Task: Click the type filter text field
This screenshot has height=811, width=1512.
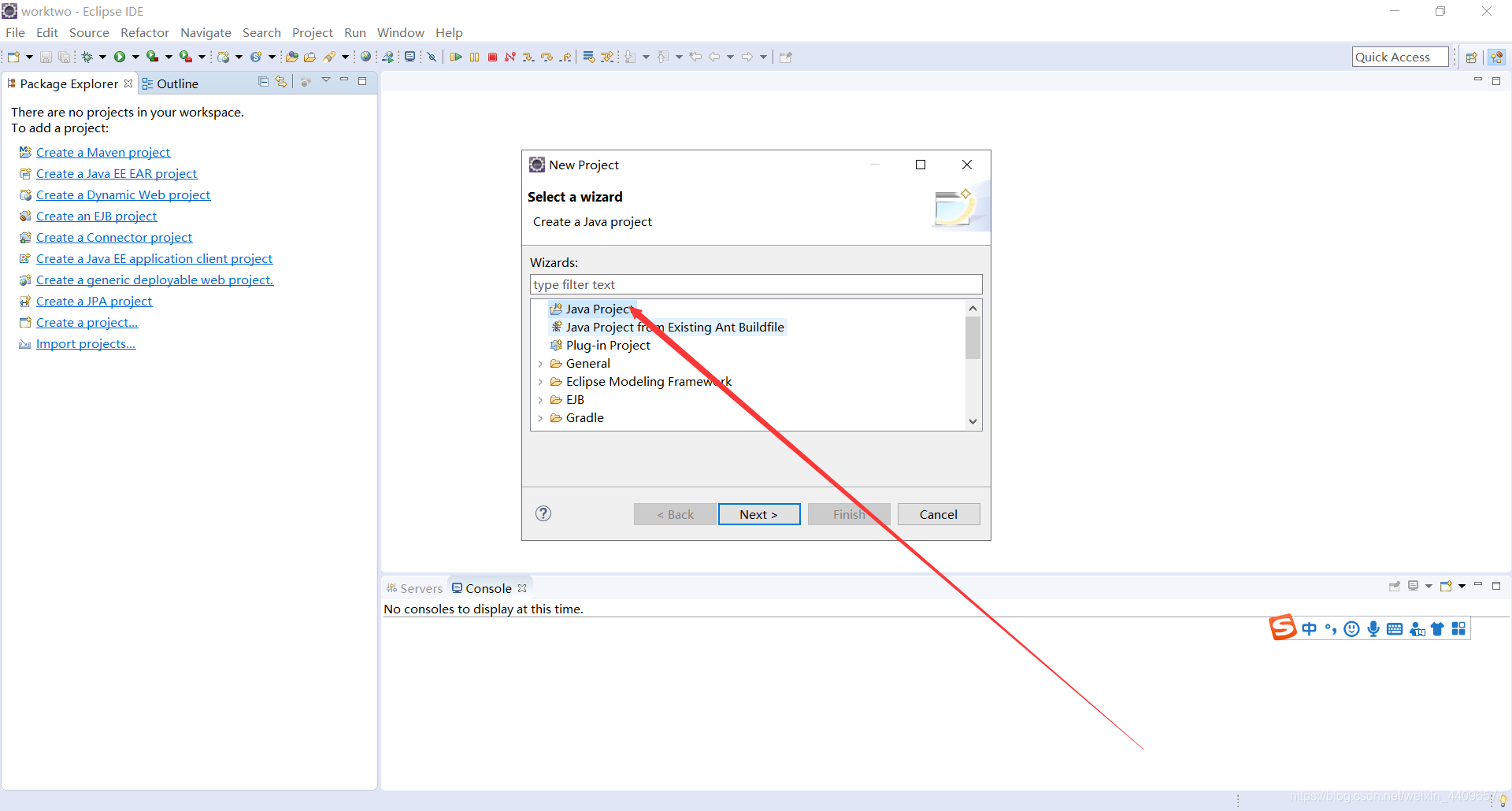Action: (x=756, y=284)
